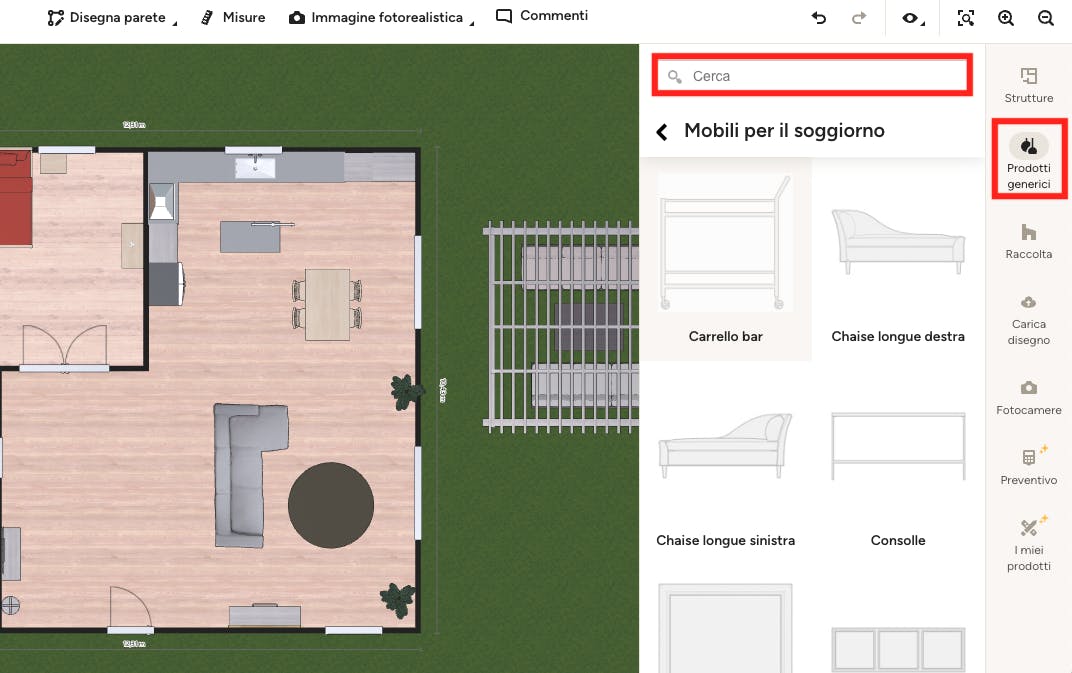Select the Carrello bar product thumbnail
The height and width of the screenshot is (673, 1072).
pyautogui.click(x=725, y=242)
